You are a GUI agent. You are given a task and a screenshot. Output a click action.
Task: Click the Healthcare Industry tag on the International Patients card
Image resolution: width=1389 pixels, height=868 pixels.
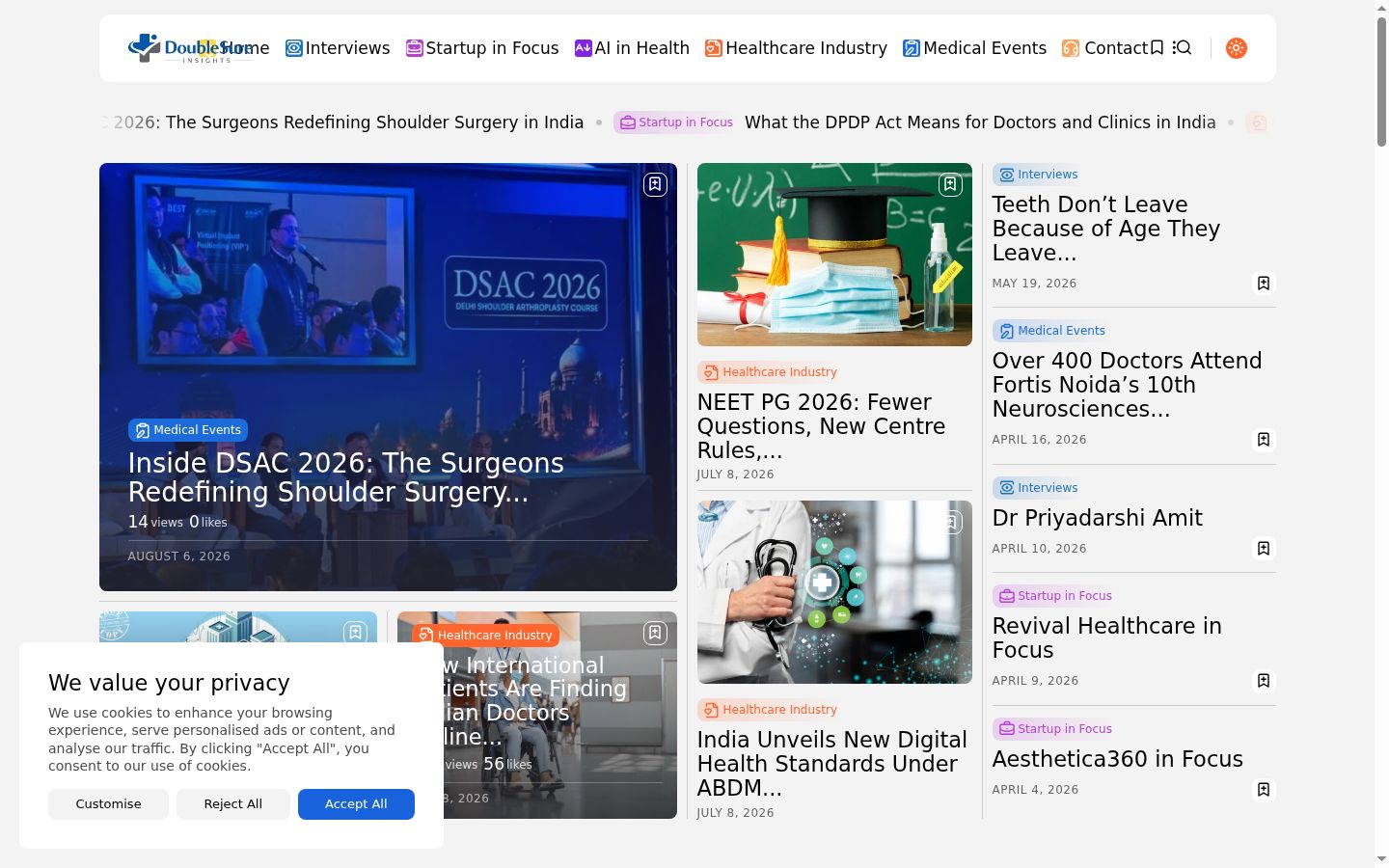tap(485, 635)
